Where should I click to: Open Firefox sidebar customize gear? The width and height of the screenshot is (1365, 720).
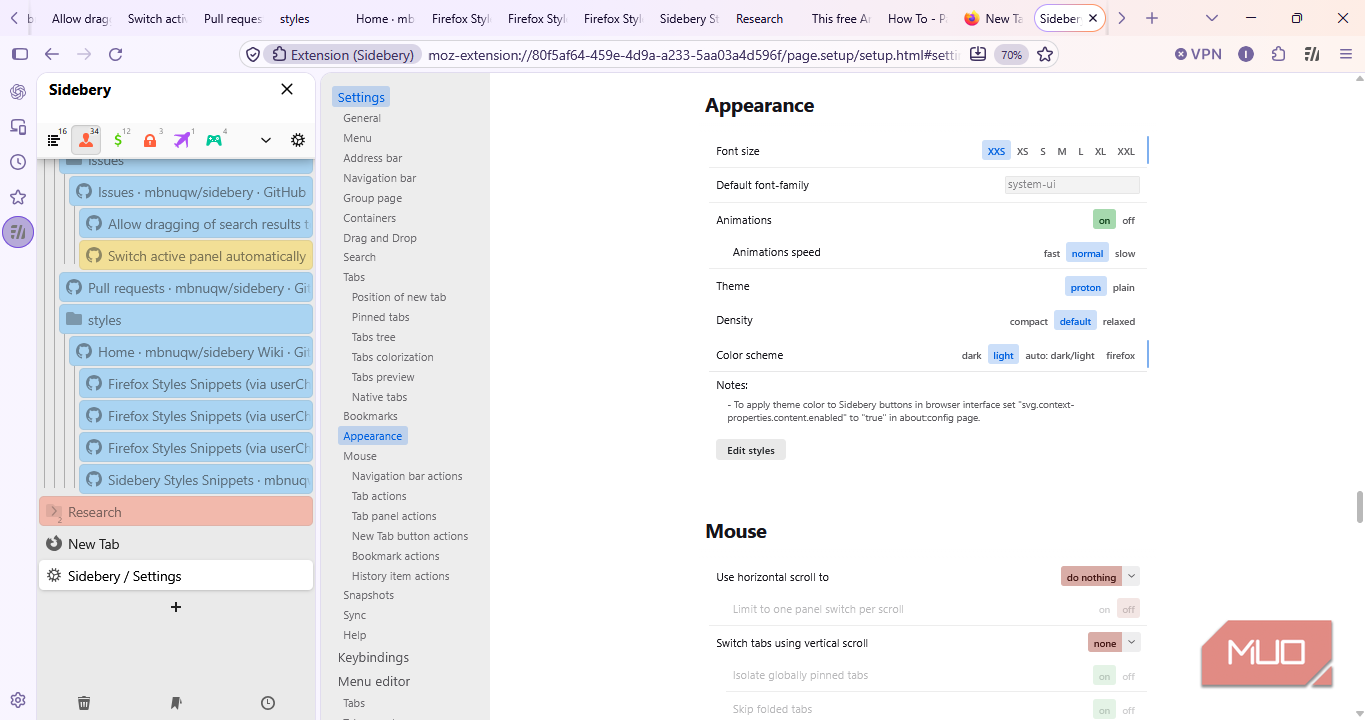[18, 700]
